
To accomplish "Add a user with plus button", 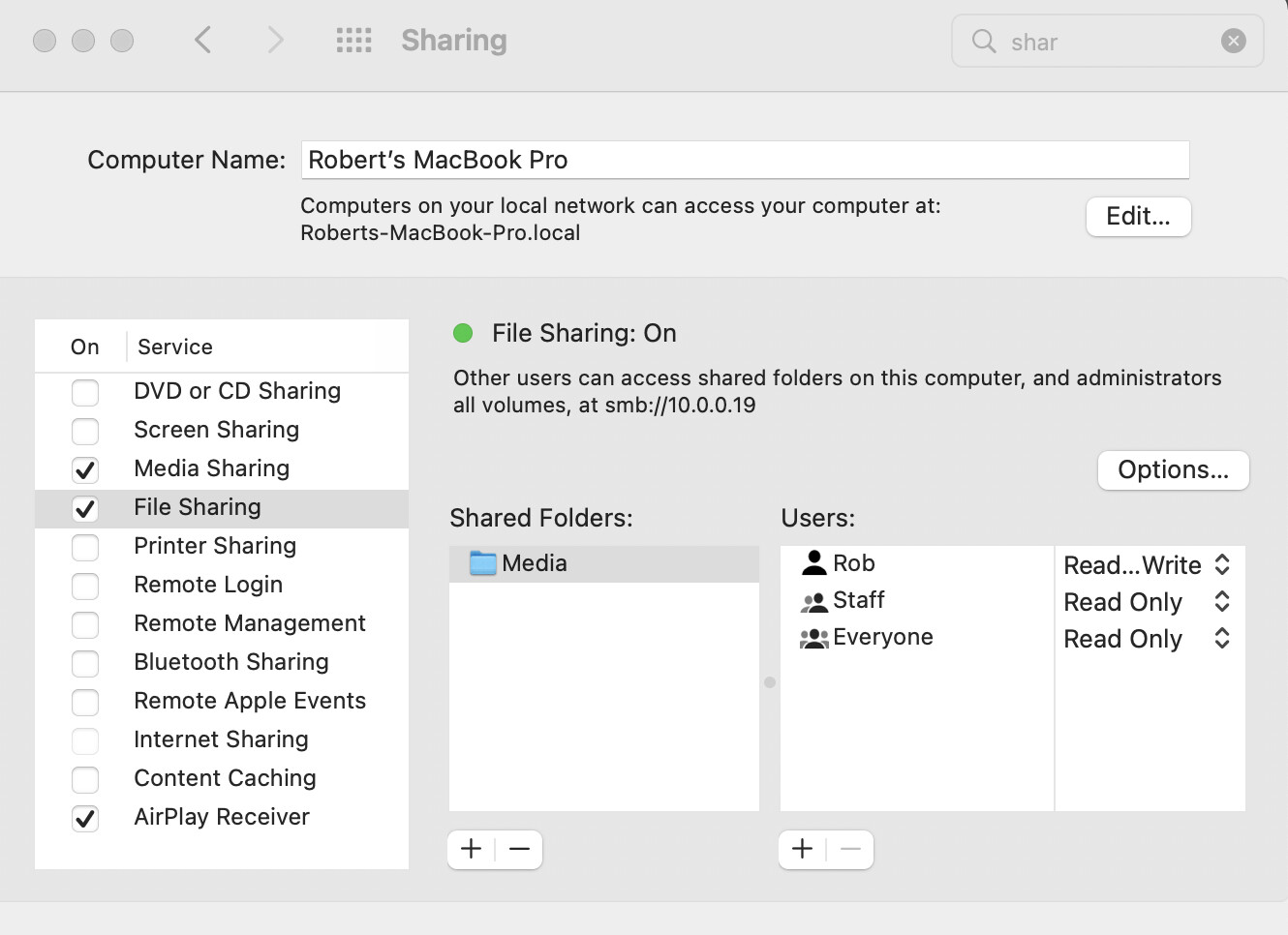I will pyautogui.click(x=803, y=849).
